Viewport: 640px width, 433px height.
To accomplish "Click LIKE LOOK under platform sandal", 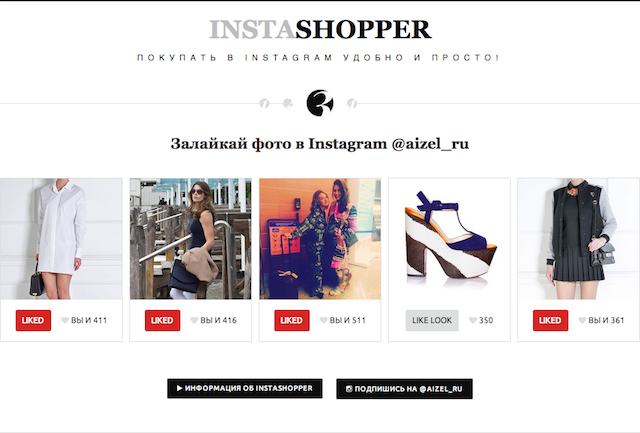I will point(432,320).
